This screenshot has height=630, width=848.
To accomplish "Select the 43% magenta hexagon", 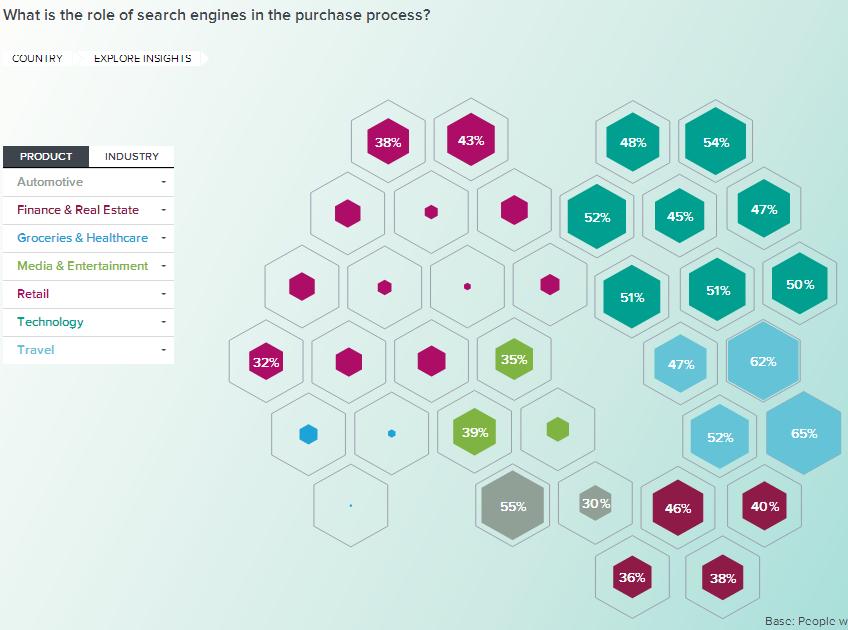I will click(x=471, y=141).
